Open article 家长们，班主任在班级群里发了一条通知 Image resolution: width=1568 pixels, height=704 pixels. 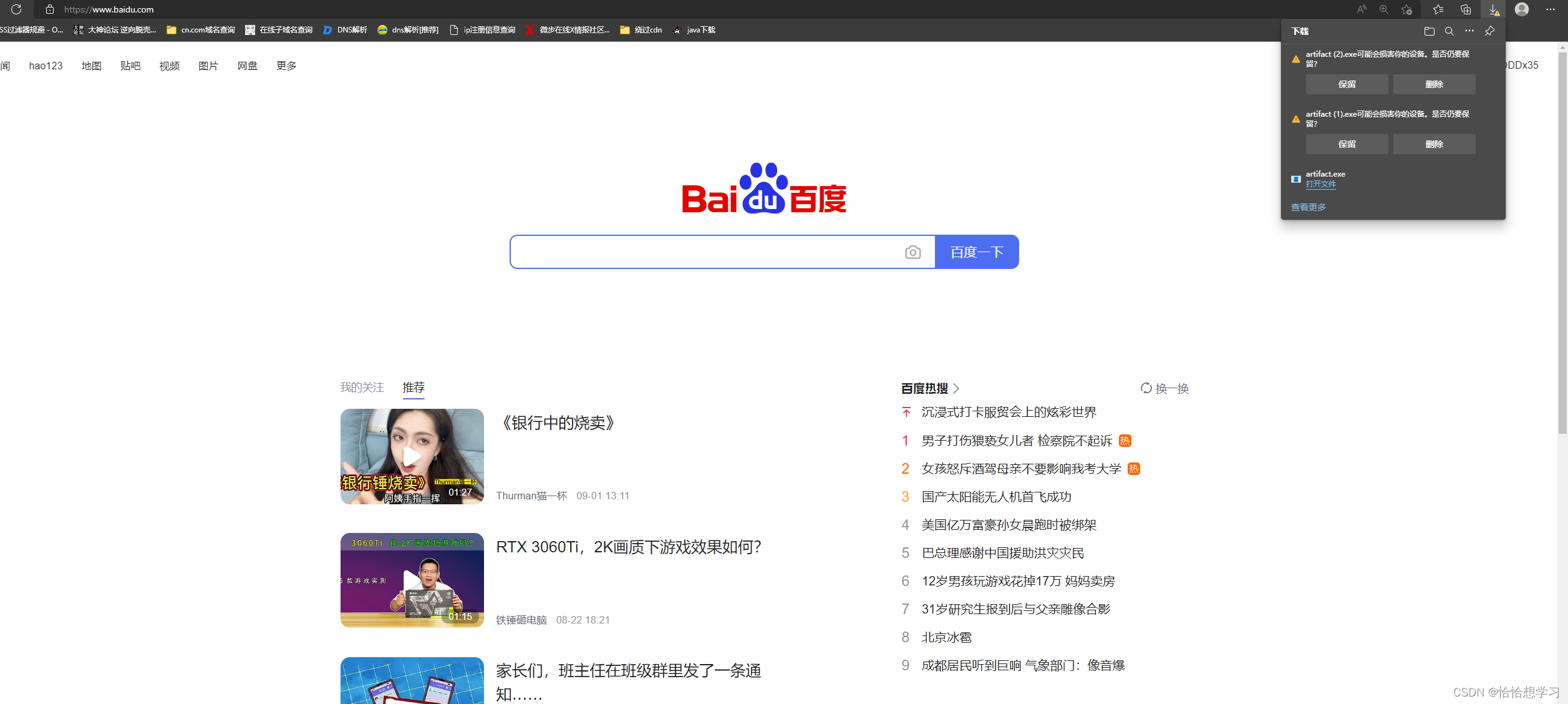point(628,682)
